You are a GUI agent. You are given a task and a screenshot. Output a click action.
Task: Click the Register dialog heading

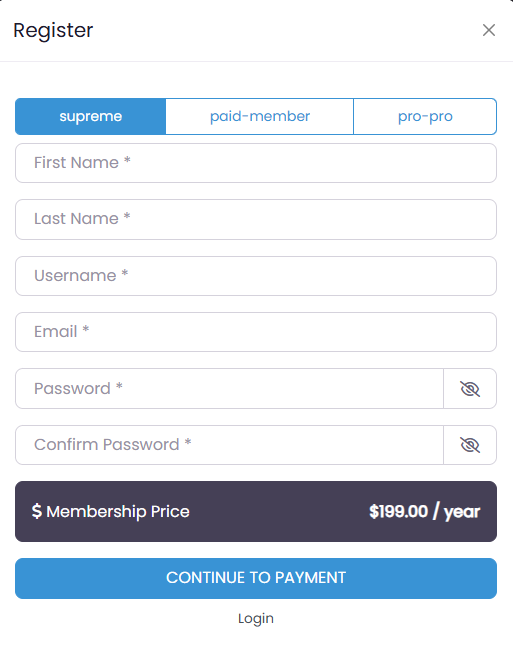pyautogui.click(x=53, y=30)
